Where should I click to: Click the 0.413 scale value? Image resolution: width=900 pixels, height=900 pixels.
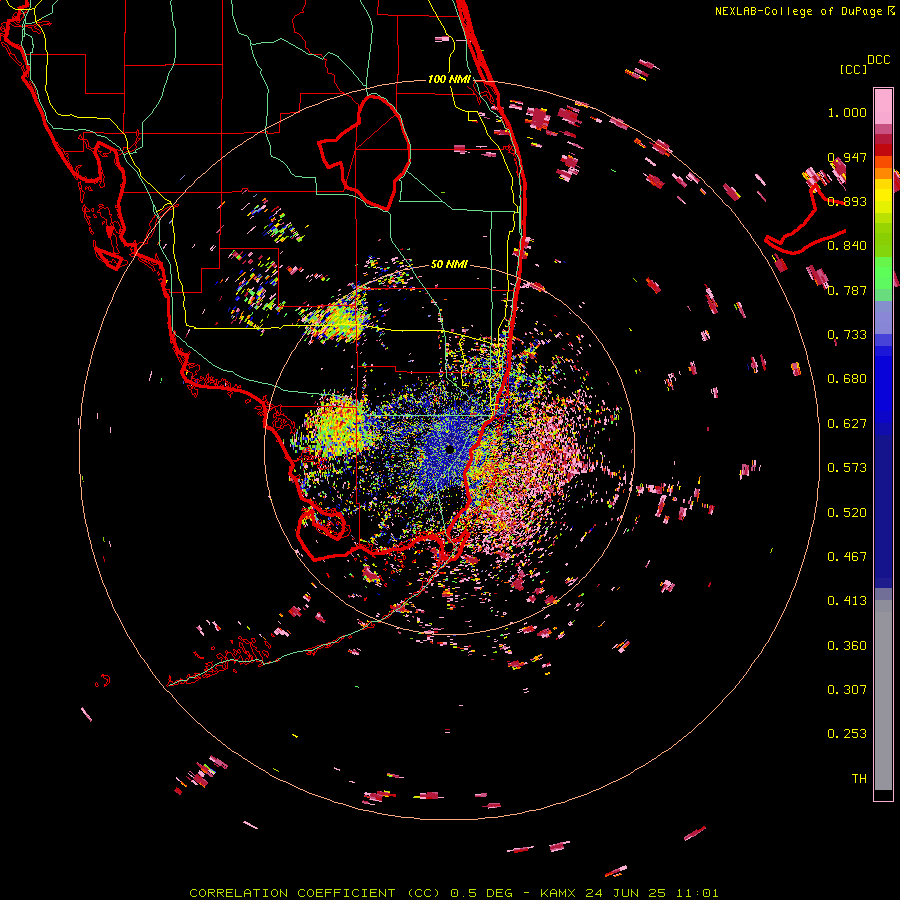pyautogui.click(x=847, y=601)
